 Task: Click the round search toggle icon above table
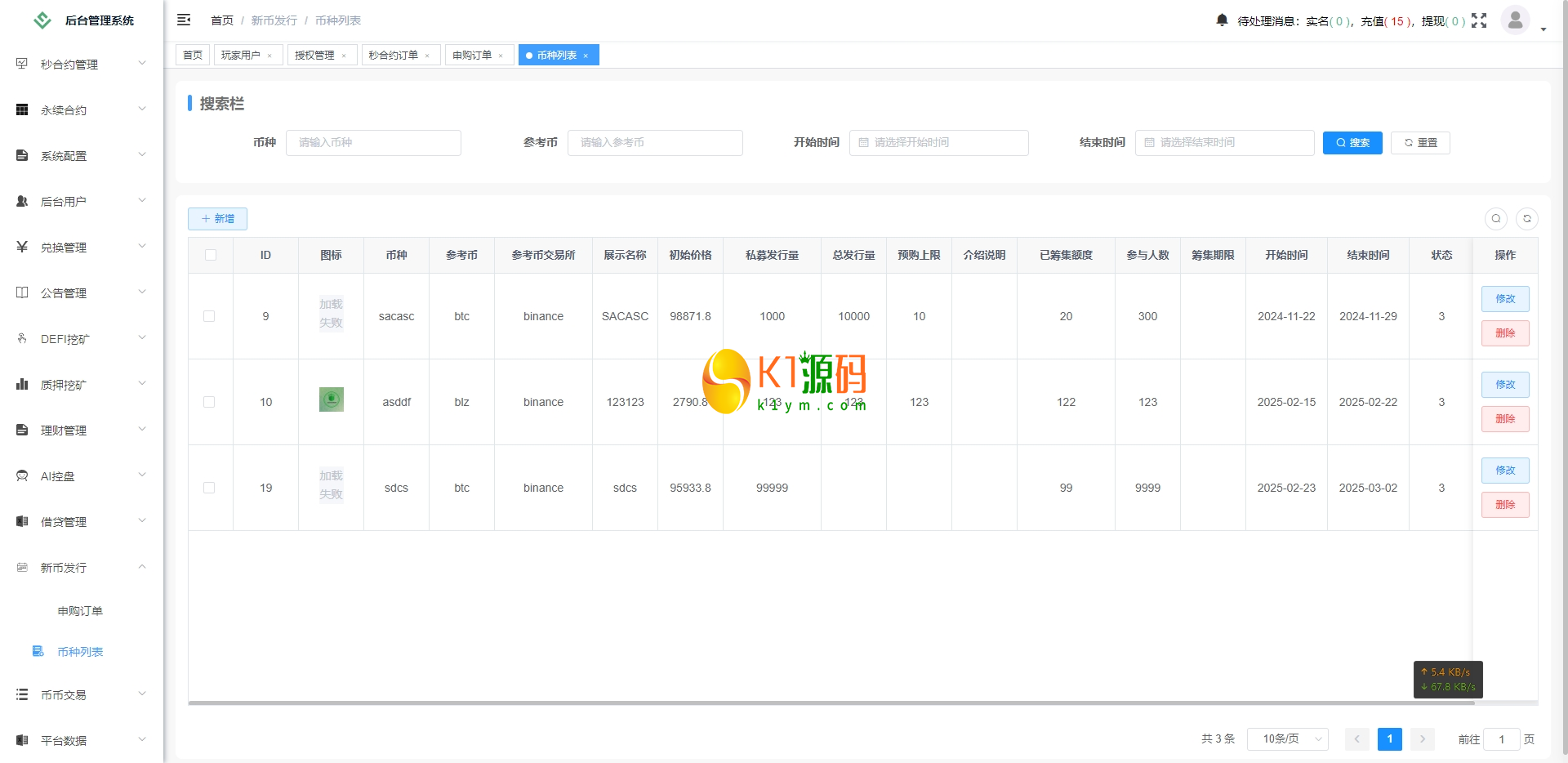coord(1495,219)
